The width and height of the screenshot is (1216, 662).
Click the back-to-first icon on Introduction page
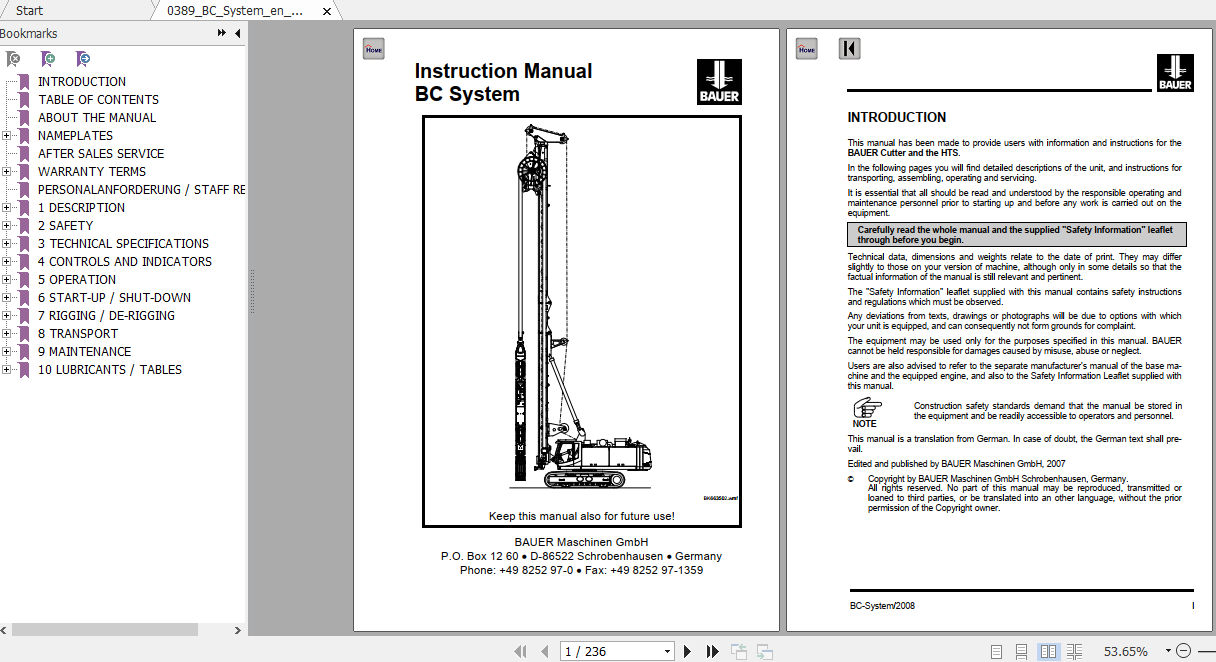pos(849,48)
